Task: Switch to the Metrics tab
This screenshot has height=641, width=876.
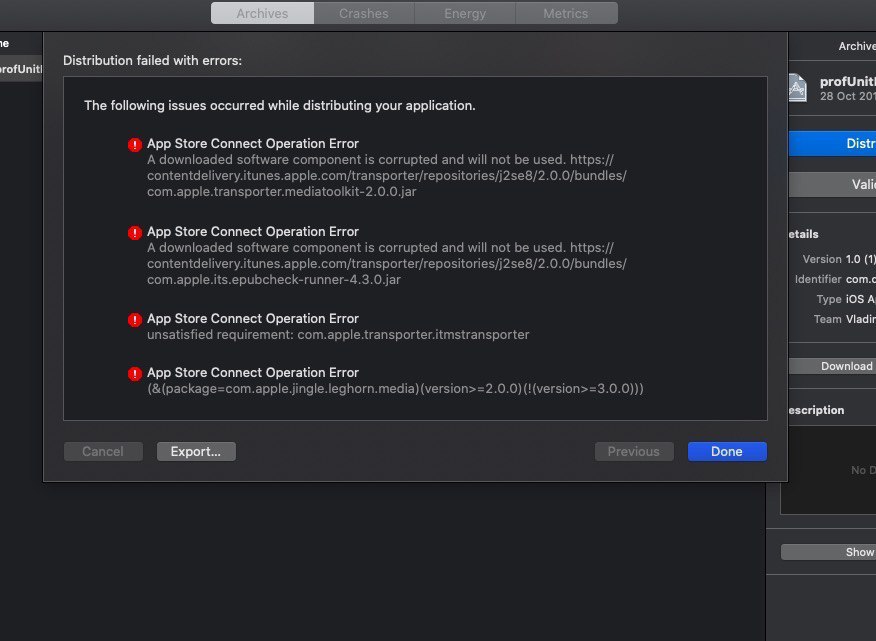Action: click(x=566, y=13)
